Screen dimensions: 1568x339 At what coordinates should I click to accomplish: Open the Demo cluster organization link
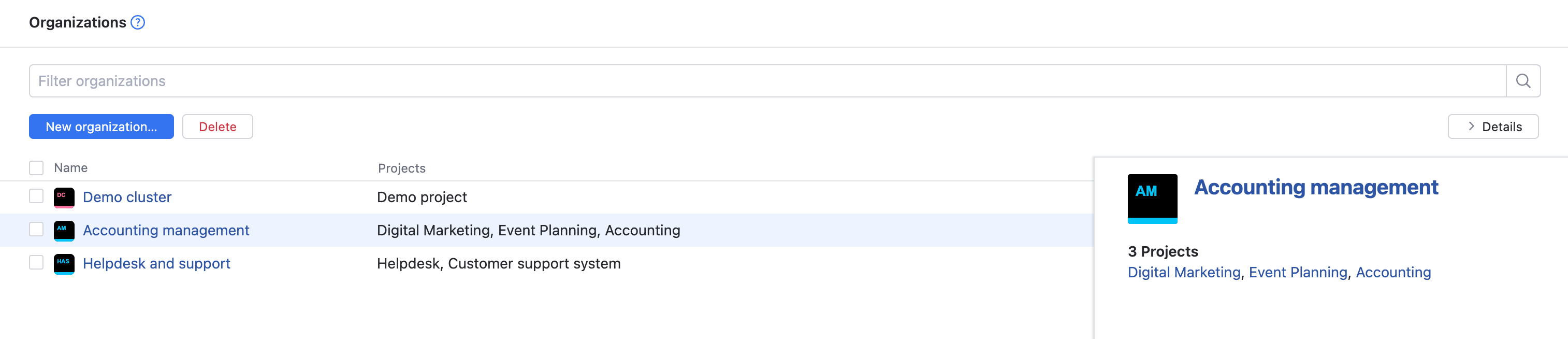point(127,197)
